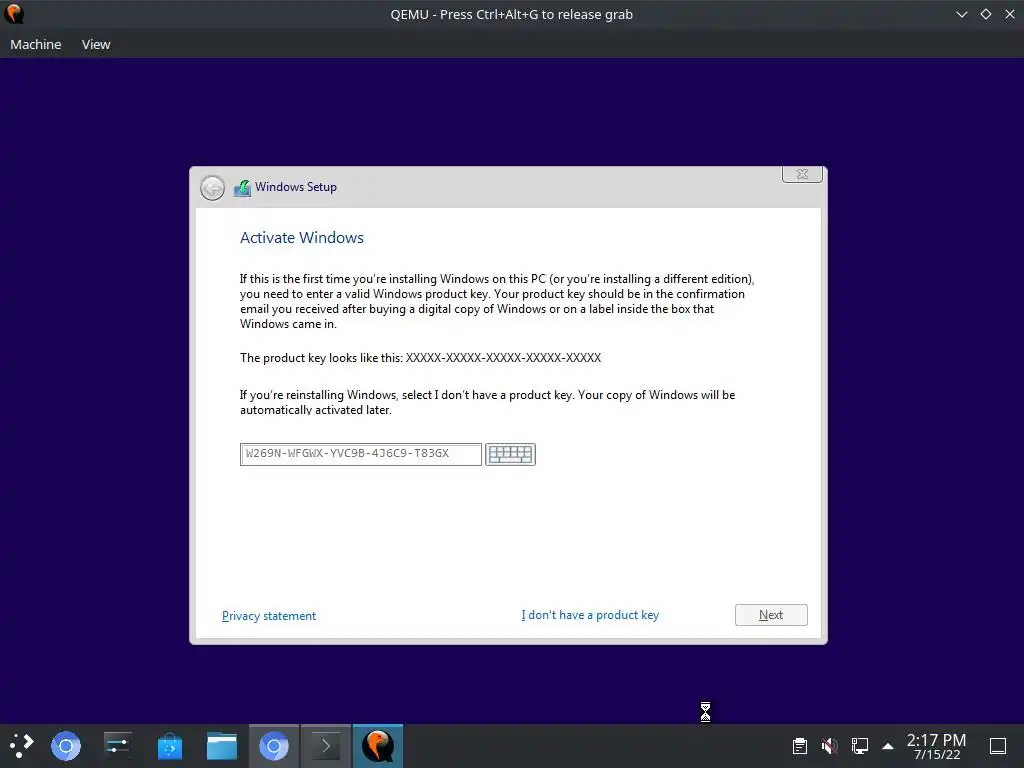This screenshot has height=768, width=1024.
Task: Select the QEMU taskbar entry
Action: pyautogui.click(x=377, y=746)
